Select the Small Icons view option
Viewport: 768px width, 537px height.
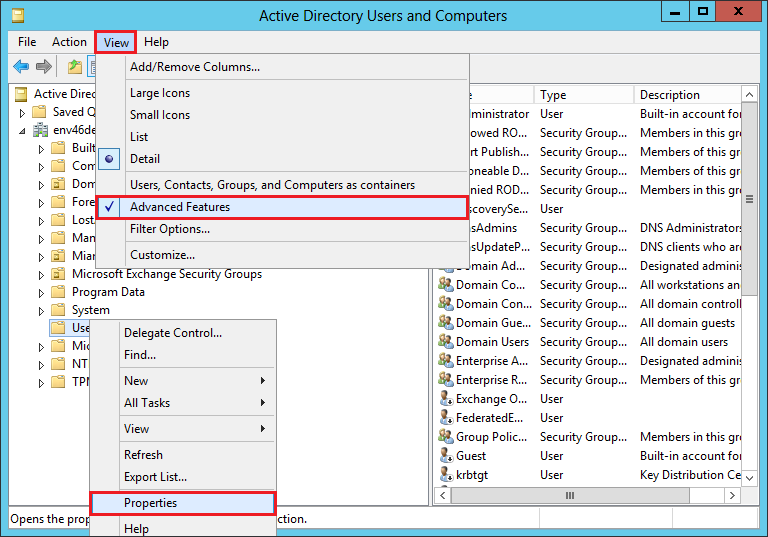282,115
